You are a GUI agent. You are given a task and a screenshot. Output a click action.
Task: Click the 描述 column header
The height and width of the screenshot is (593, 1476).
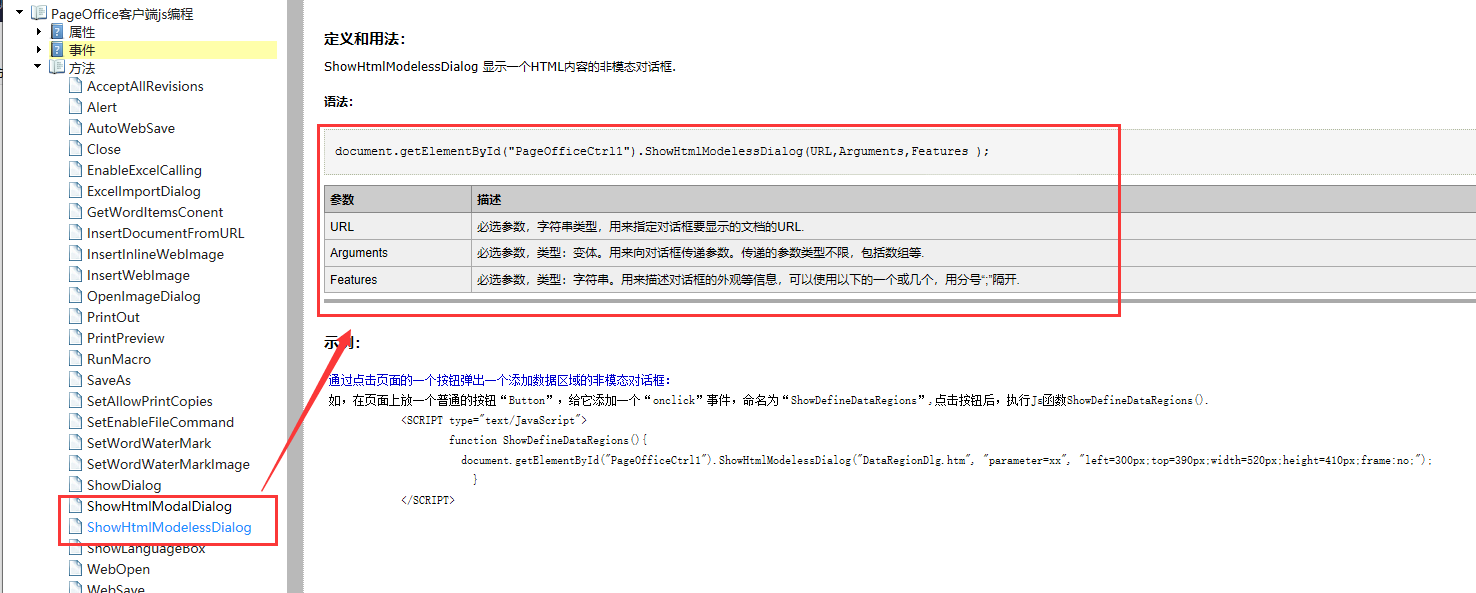click(x=973, y=200)
